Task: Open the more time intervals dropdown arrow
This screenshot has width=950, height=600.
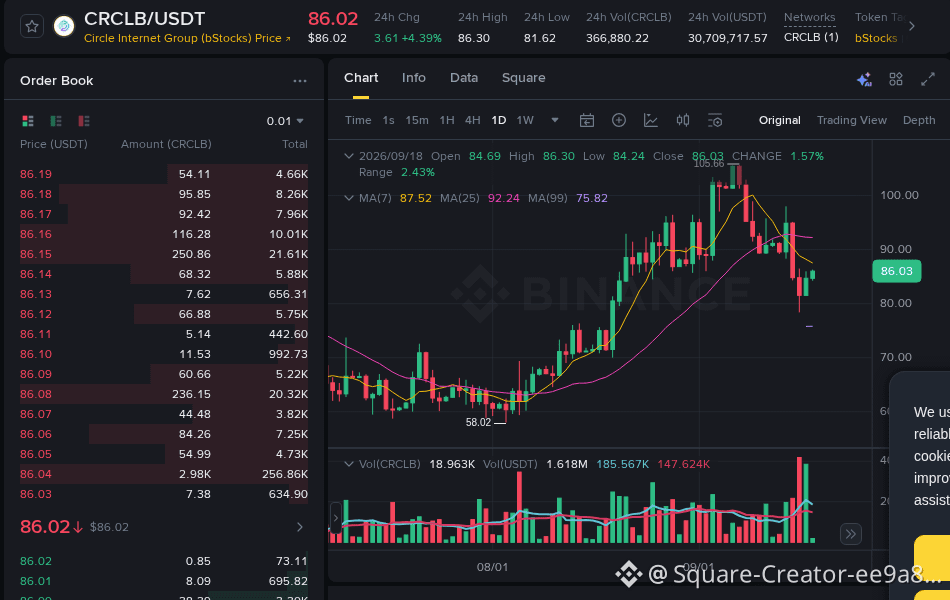Action: tap(554, 120)
